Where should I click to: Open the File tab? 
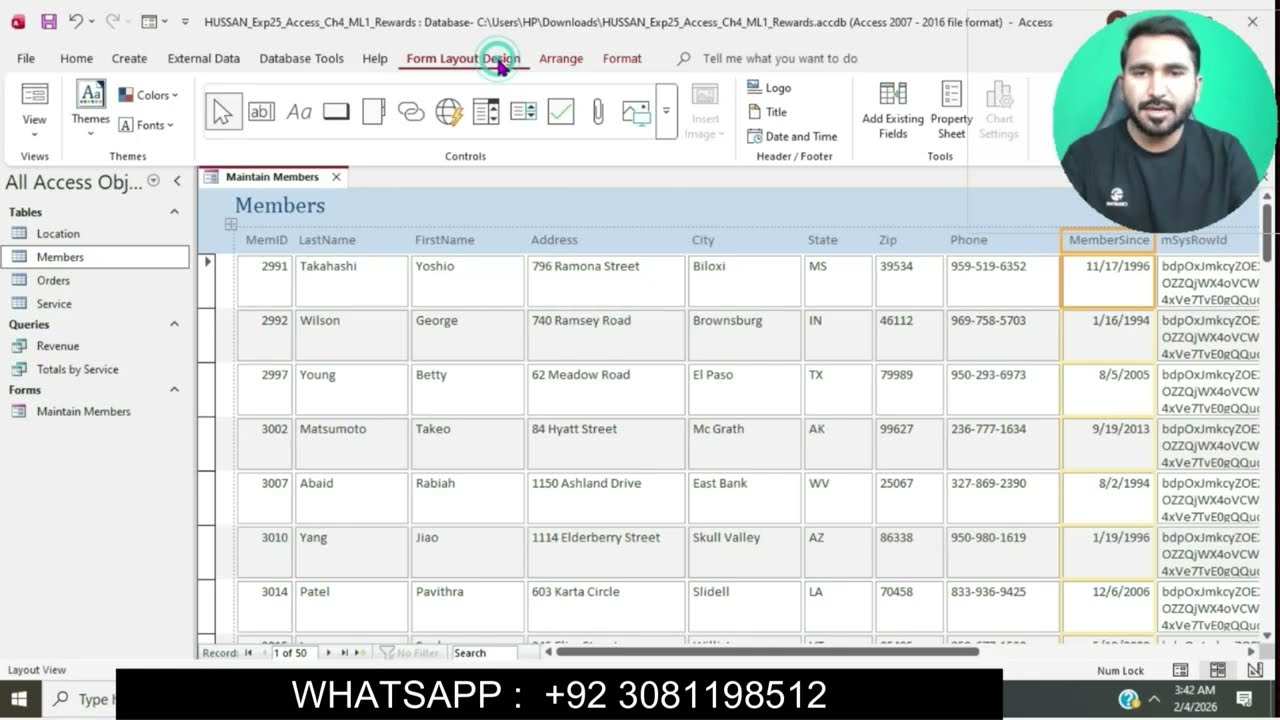26,58
